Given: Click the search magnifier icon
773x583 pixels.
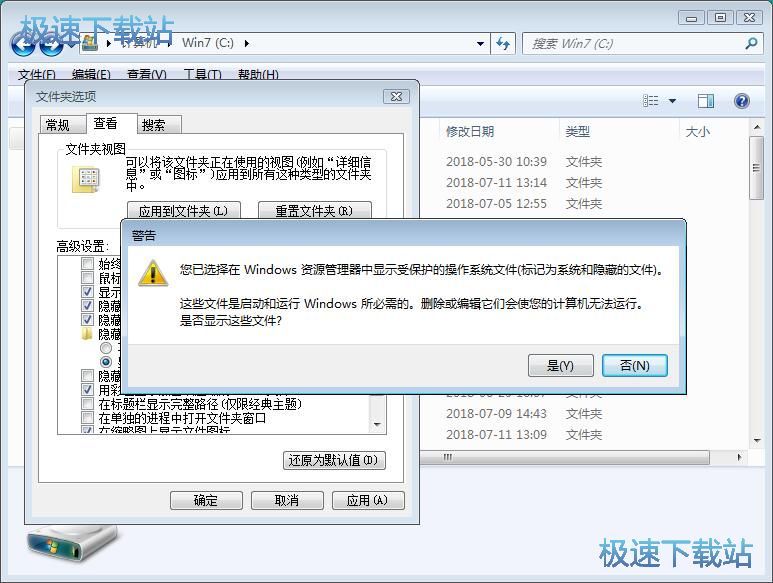Looking at the screenshot, I should pyautogui.click(x=751, y=43).
